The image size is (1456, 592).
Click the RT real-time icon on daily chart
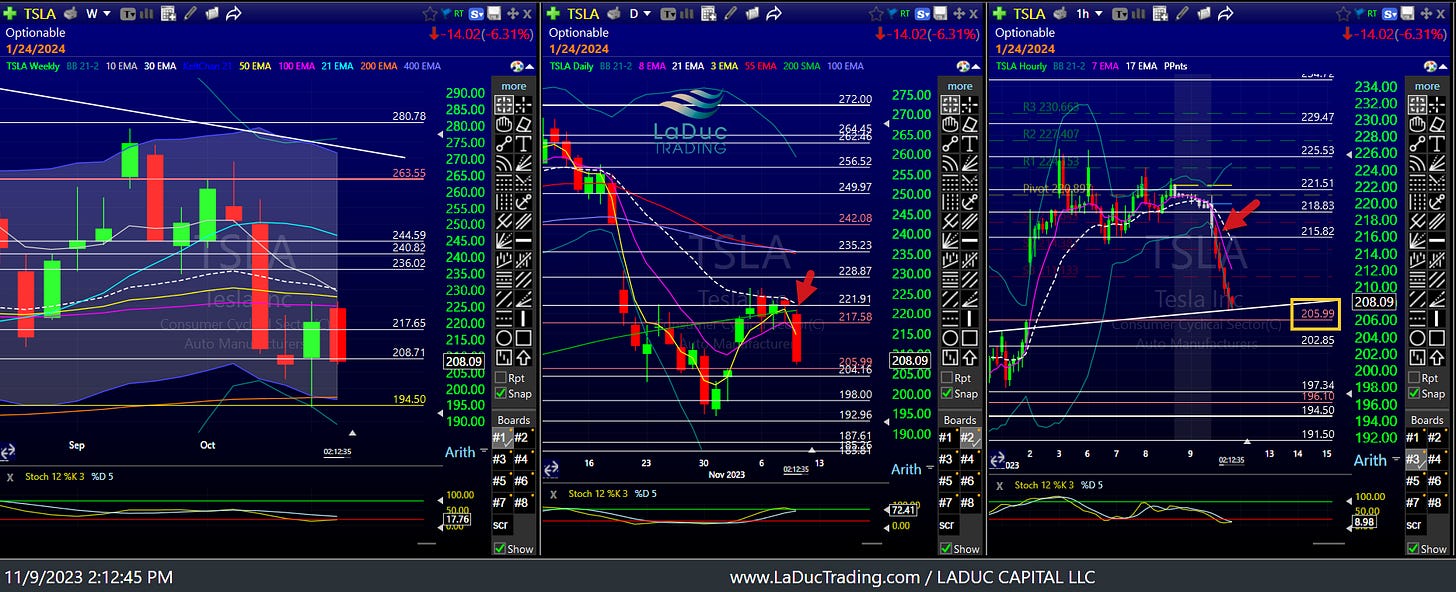pos(905,13)
